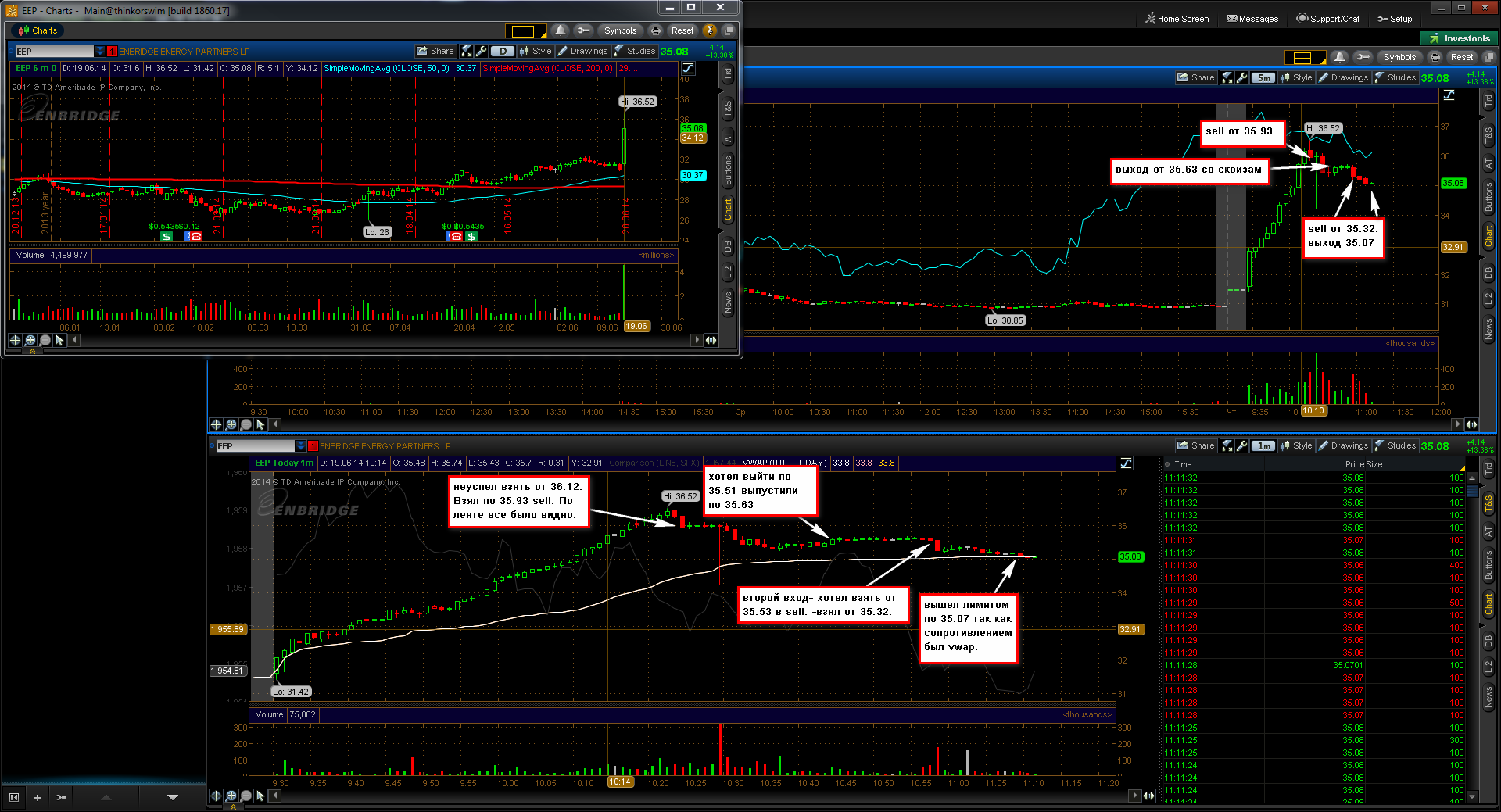Viewport: 1501px width, 812px height.
Task: Click Reset in main window toolbar
Action: click(x=1461, y=57)
